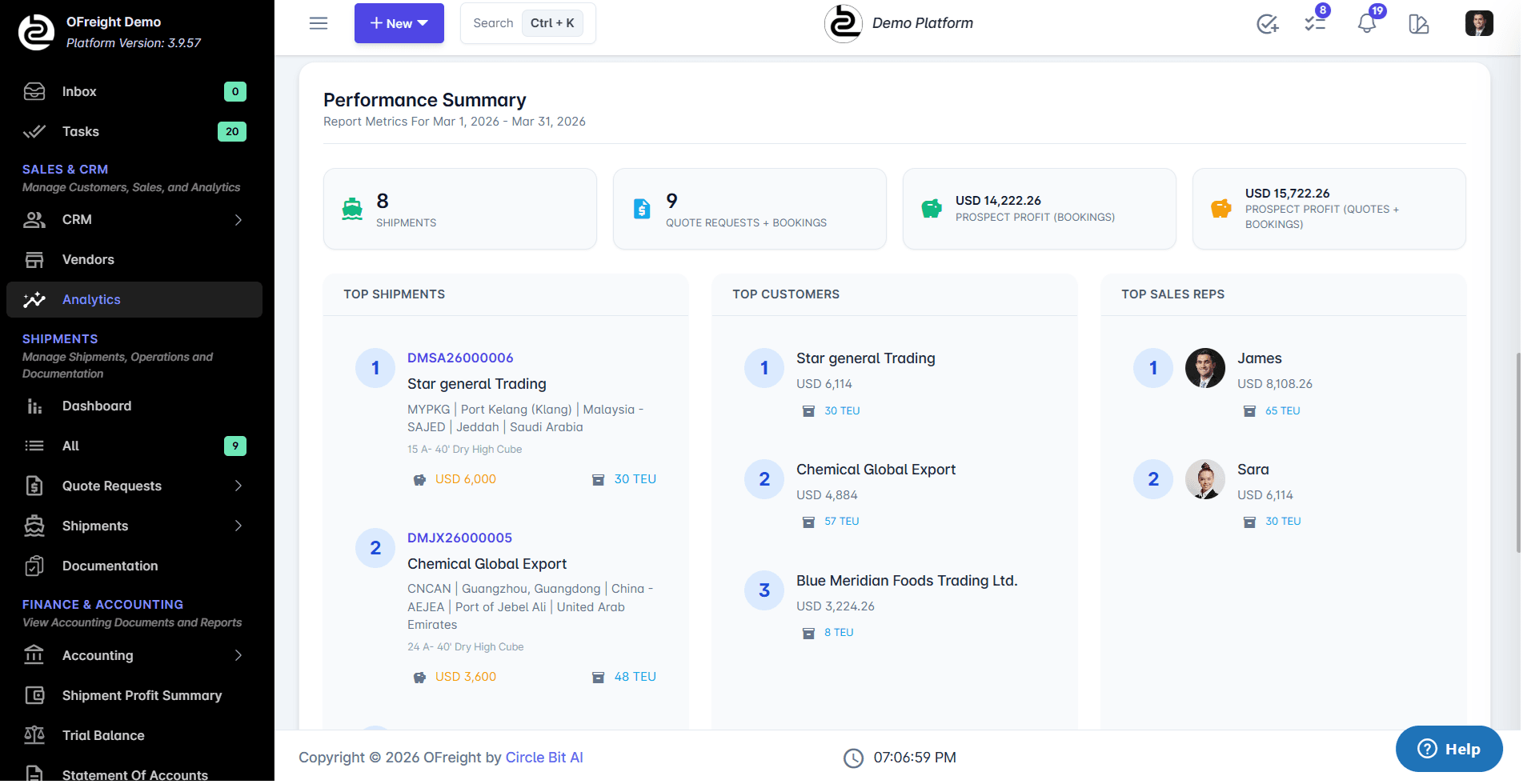This screenshot has height=784, width=1523.
Task: Open the Vendors section from the sidebar
Action: pyautogui.click(x=88, y=259)
